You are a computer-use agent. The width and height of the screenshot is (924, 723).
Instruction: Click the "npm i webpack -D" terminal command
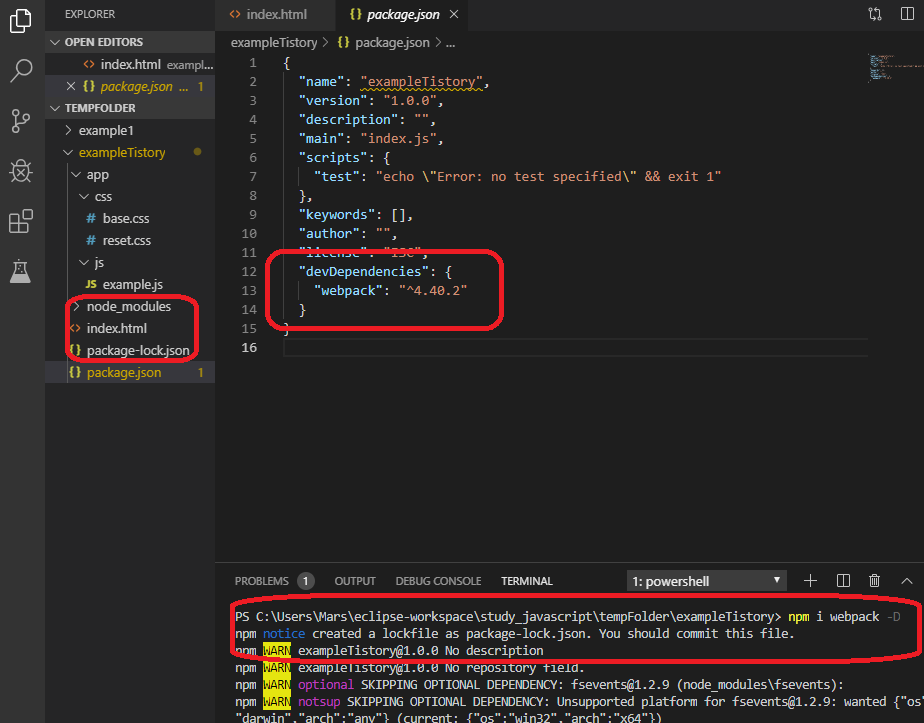(844, 616)
